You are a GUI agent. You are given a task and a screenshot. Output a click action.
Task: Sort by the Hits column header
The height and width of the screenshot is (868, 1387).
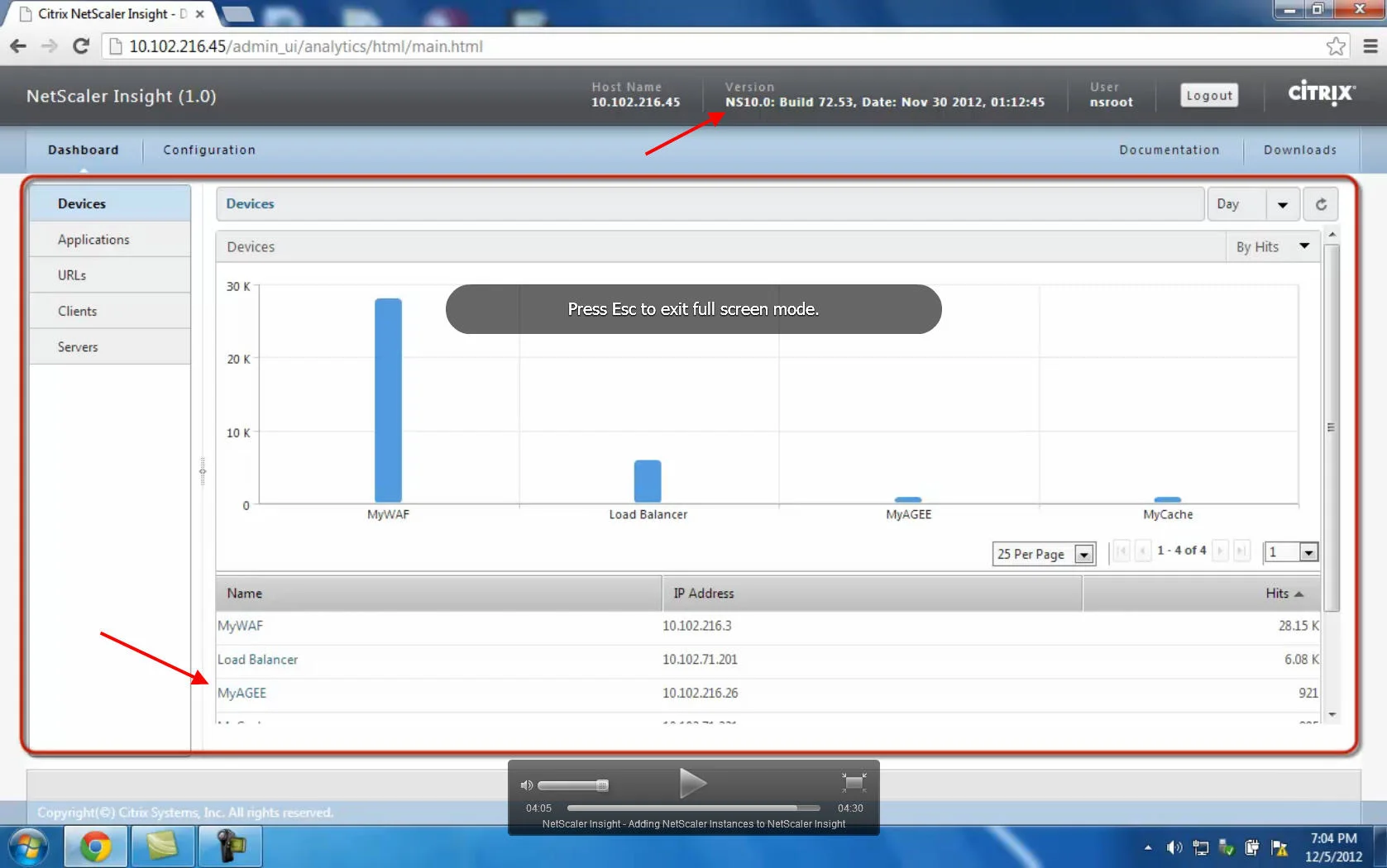click(1202, 594)
